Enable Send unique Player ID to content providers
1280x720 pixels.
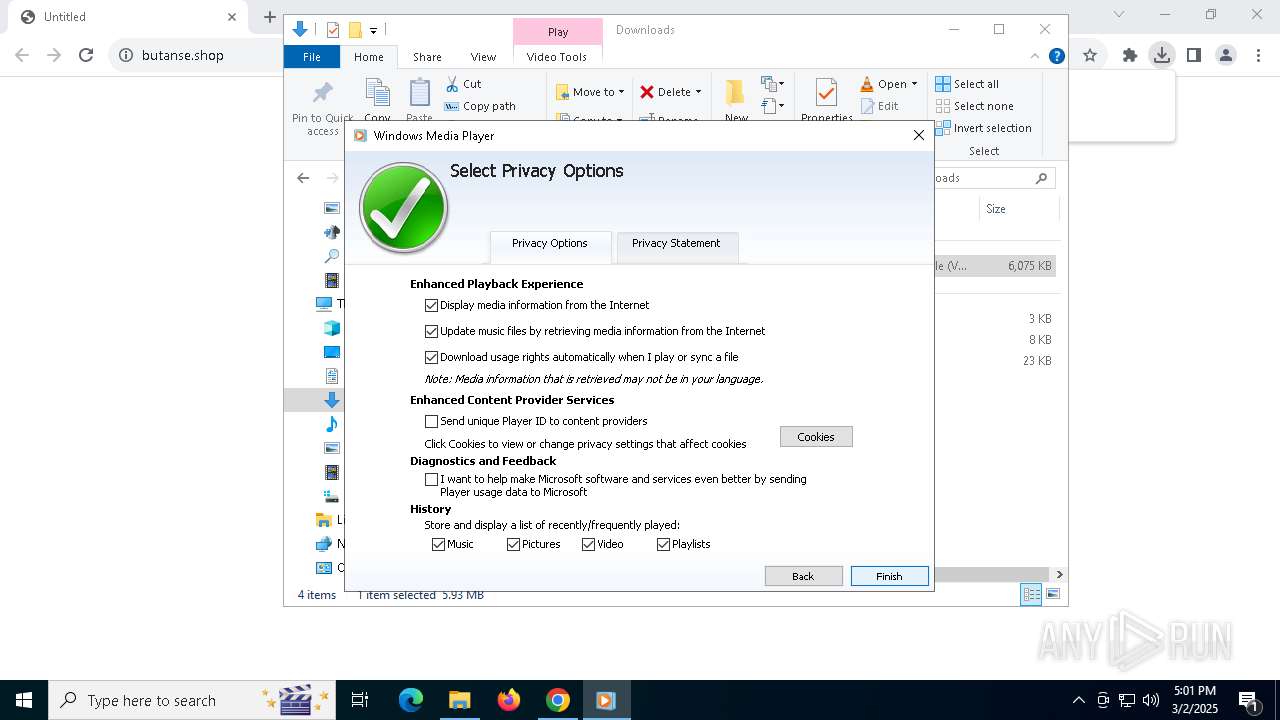[432, 421]
